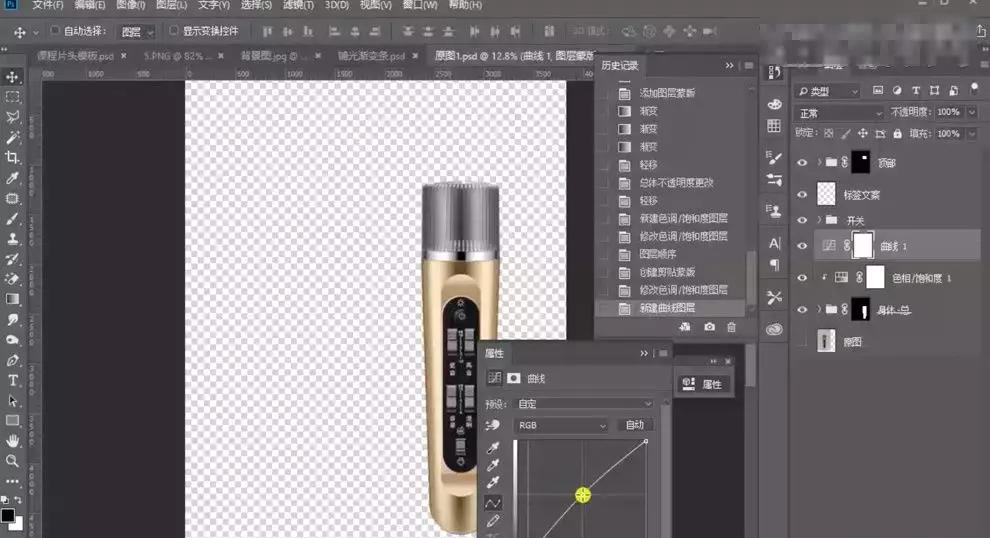Open the 填充 fill dropdown arrow
Viewport: 990px width, 538px height.
[972, 133]
